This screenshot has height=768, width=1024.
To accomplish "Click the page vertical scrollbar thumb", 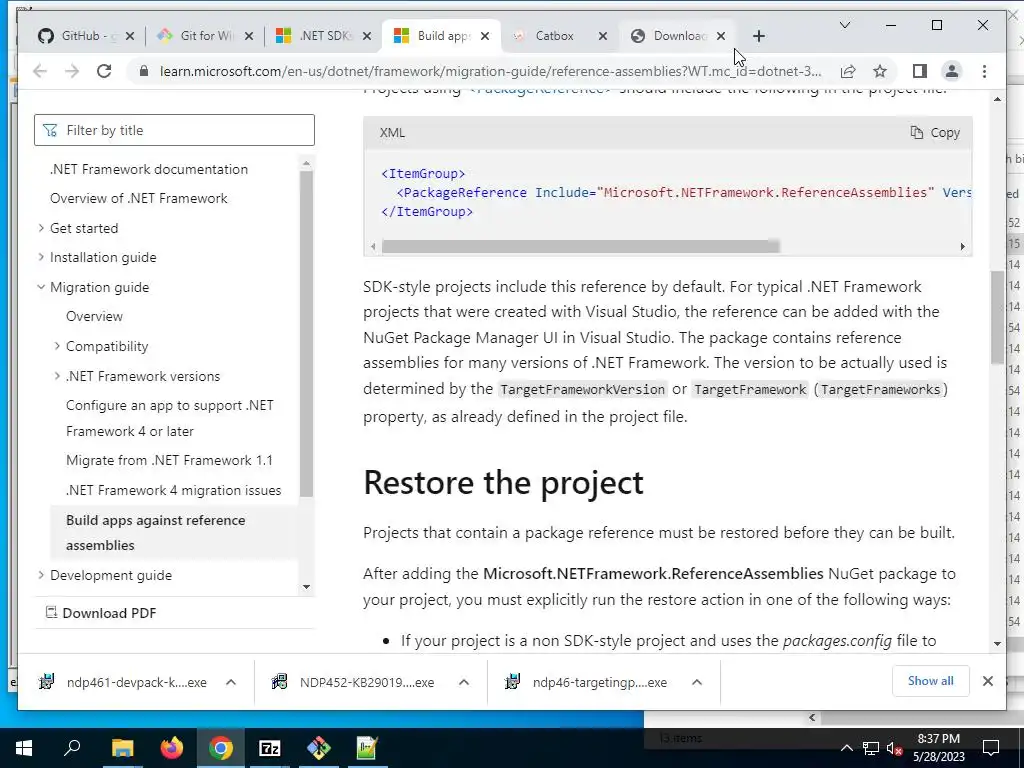I will 997,317.
